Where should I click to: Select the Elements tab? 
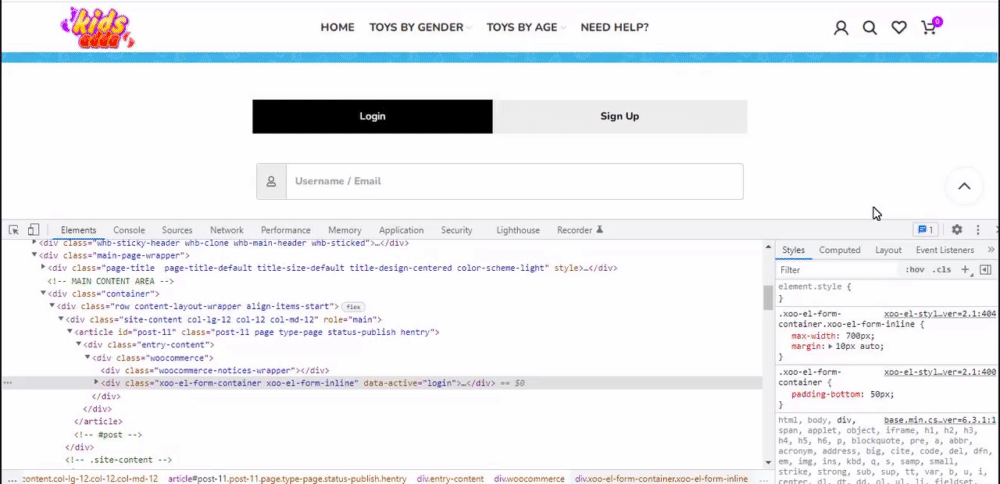[78, 230]
